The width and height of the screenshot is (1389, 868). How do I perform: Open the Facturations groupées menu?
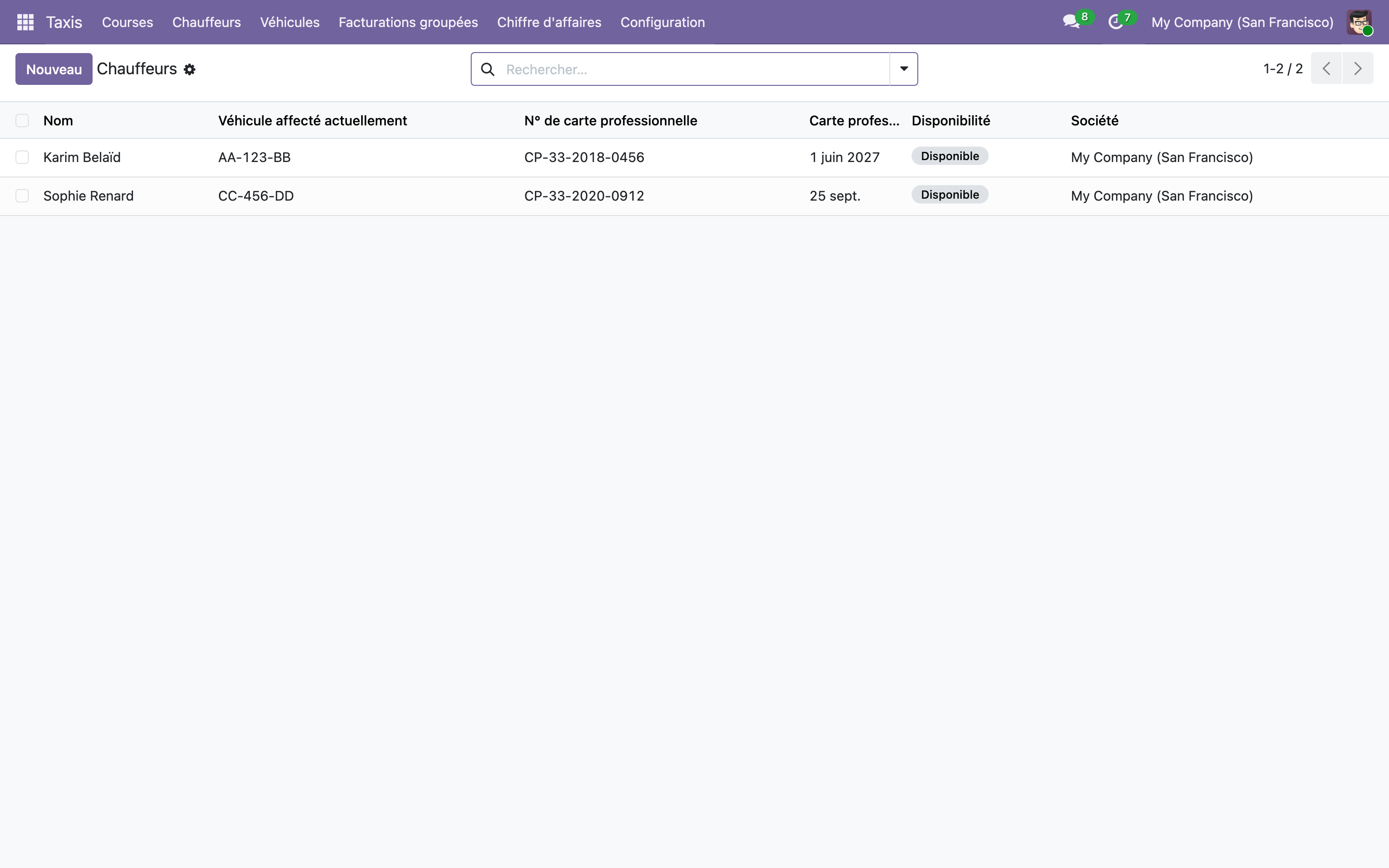(x=408, y=22)
